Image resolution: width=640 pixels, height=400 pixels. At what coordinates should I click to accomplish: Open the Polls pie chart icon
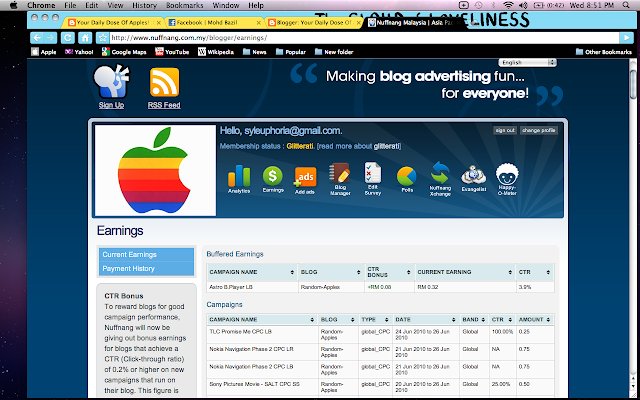tap(407, 176)
